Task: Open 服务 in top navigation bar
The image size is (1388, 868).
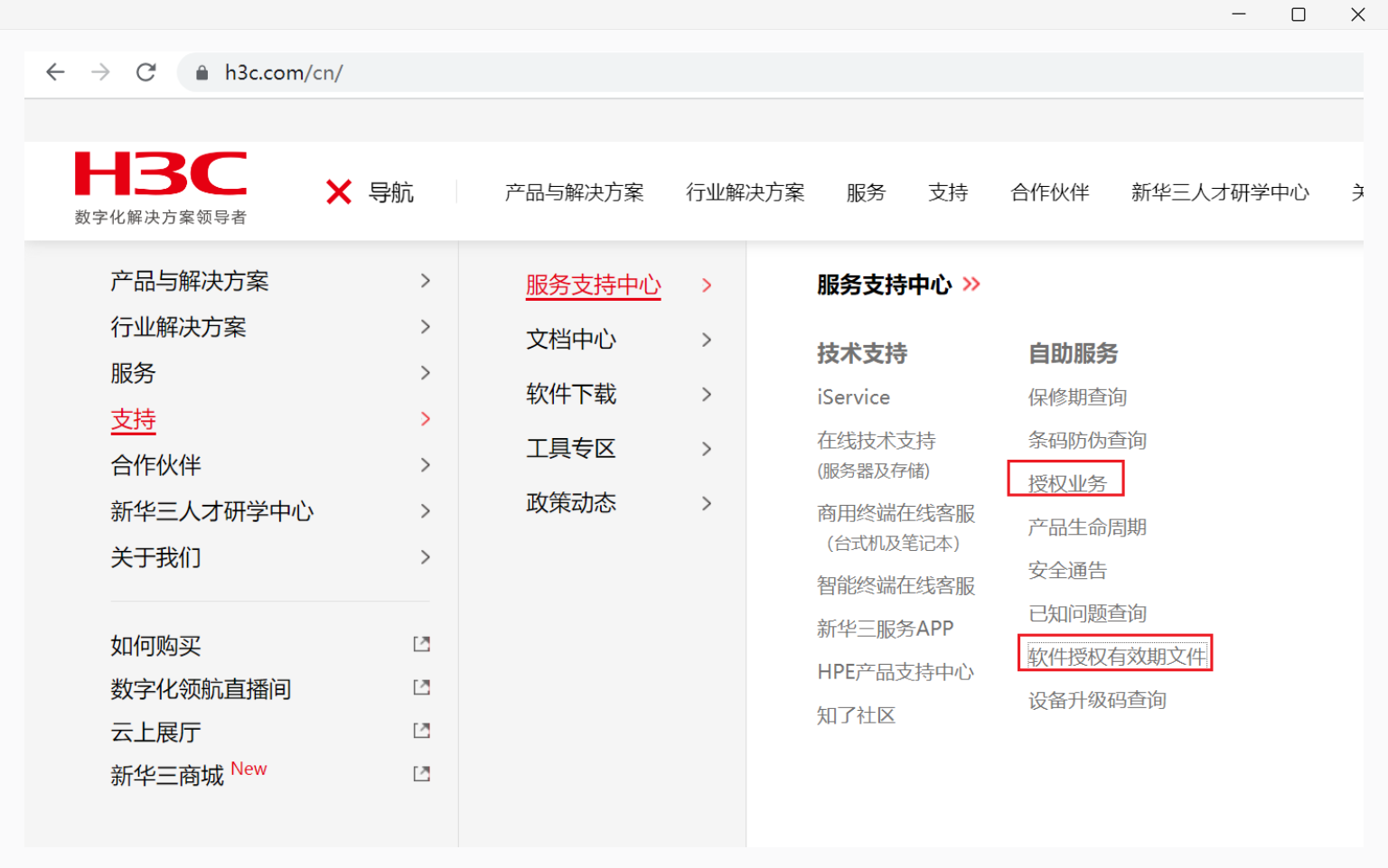Action: pos(866,192)
